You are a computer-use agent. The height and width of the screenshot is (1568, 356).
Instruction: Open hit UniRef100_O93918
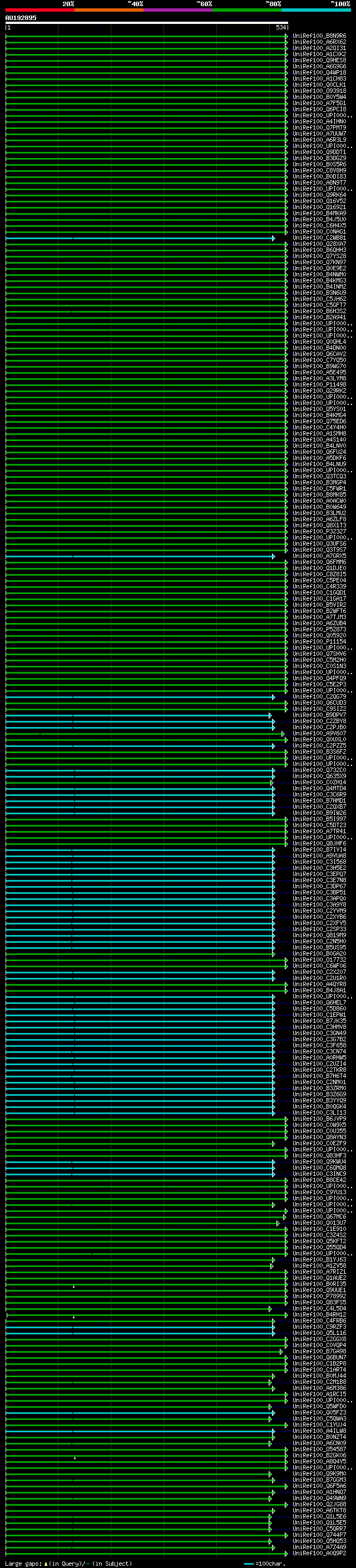[319, 91]
